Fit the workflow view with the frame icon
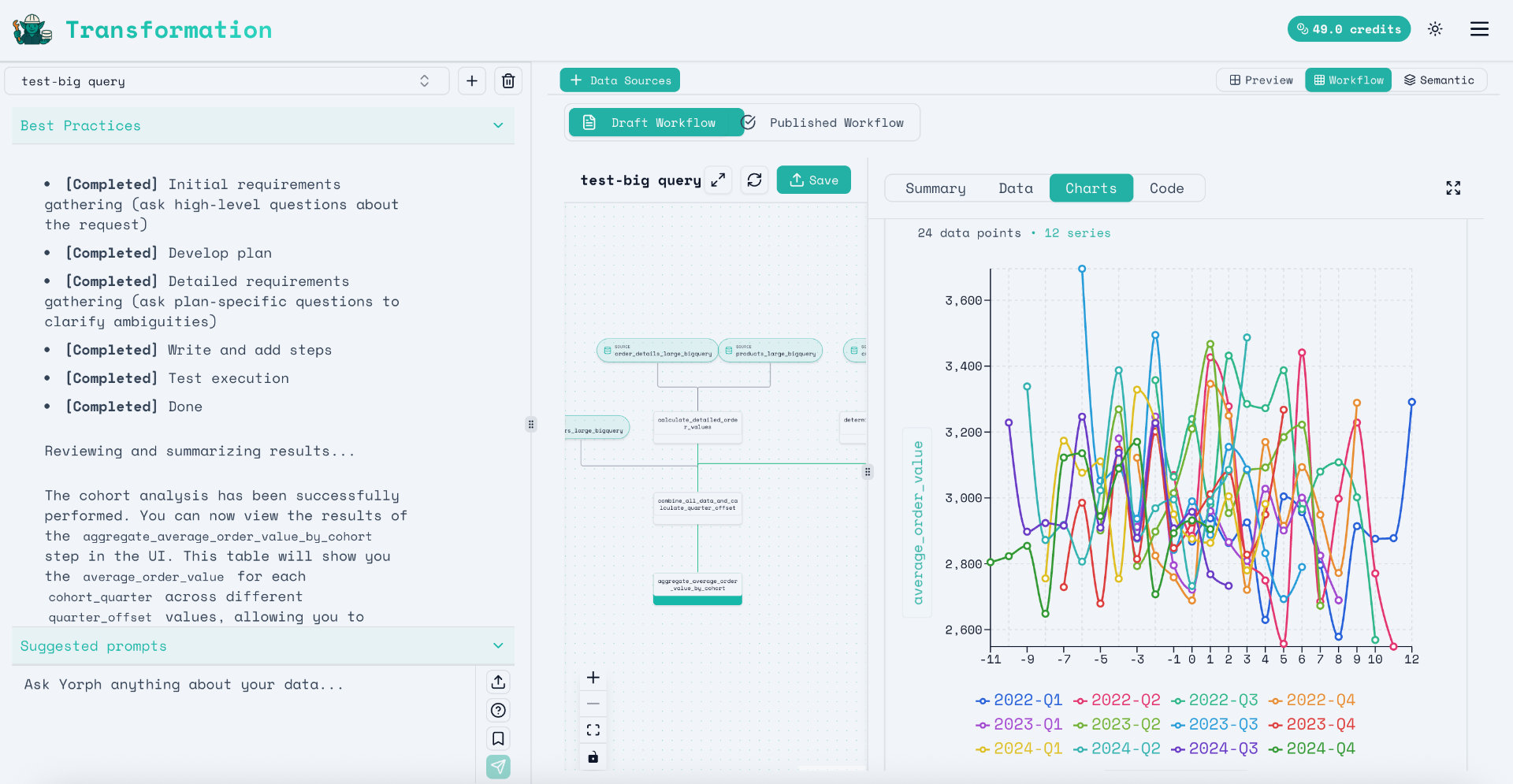This screenshot has height=784, width=1513. (x=593, y=729)
